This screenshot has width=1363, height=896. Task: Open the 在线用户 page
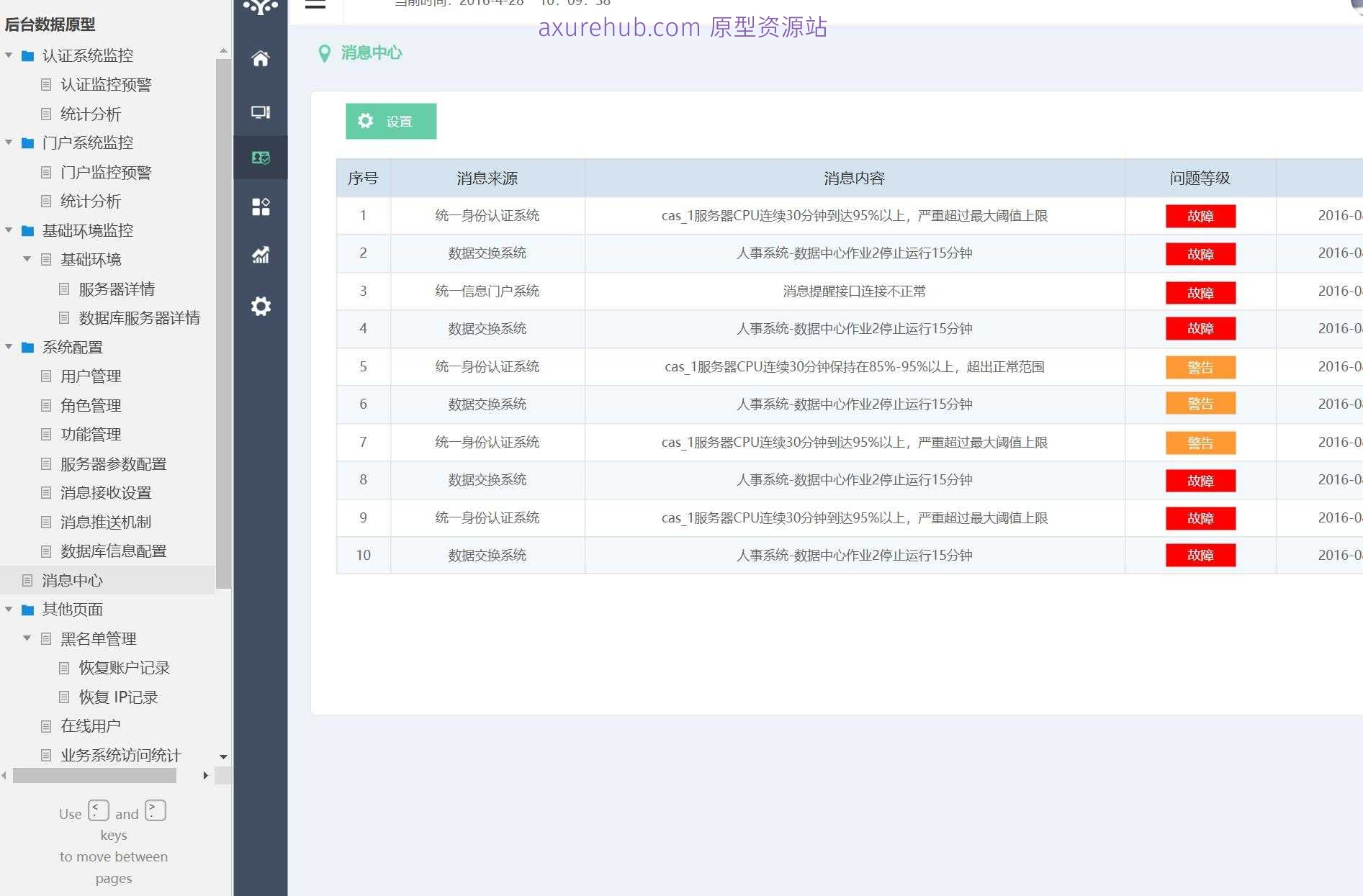click(91, 725)
